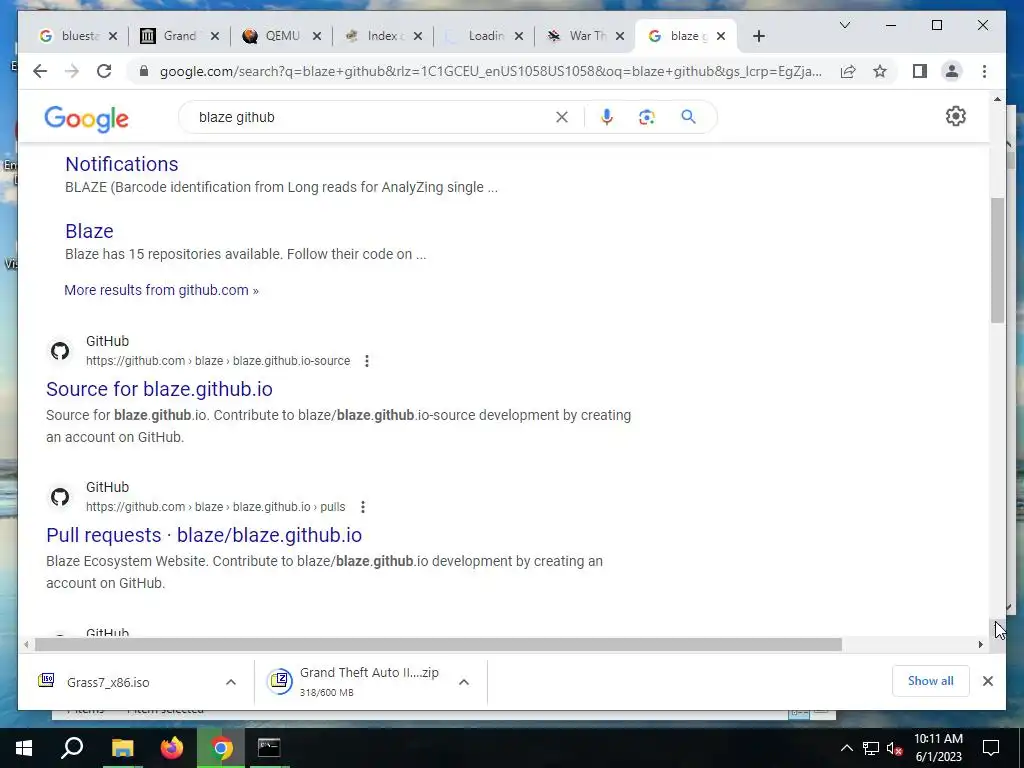Focus the Google search input field
Image resolution: width=1024 pixels, height=768 pixels.
point(372,117)
